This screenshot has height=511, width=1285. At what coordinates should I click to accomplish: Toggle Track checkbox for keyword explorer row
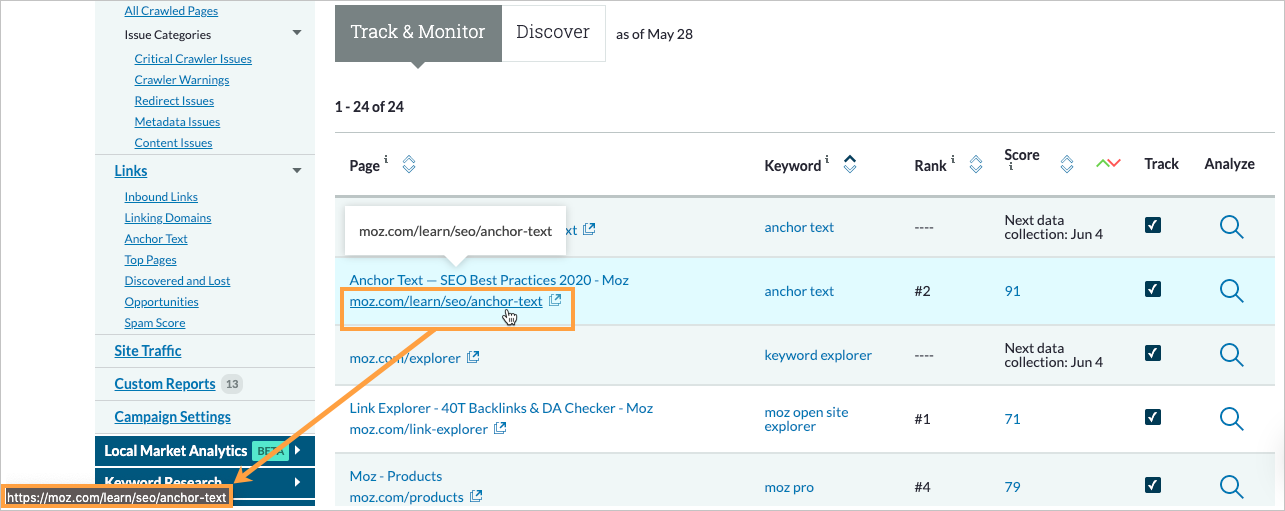coord(1153,353)
